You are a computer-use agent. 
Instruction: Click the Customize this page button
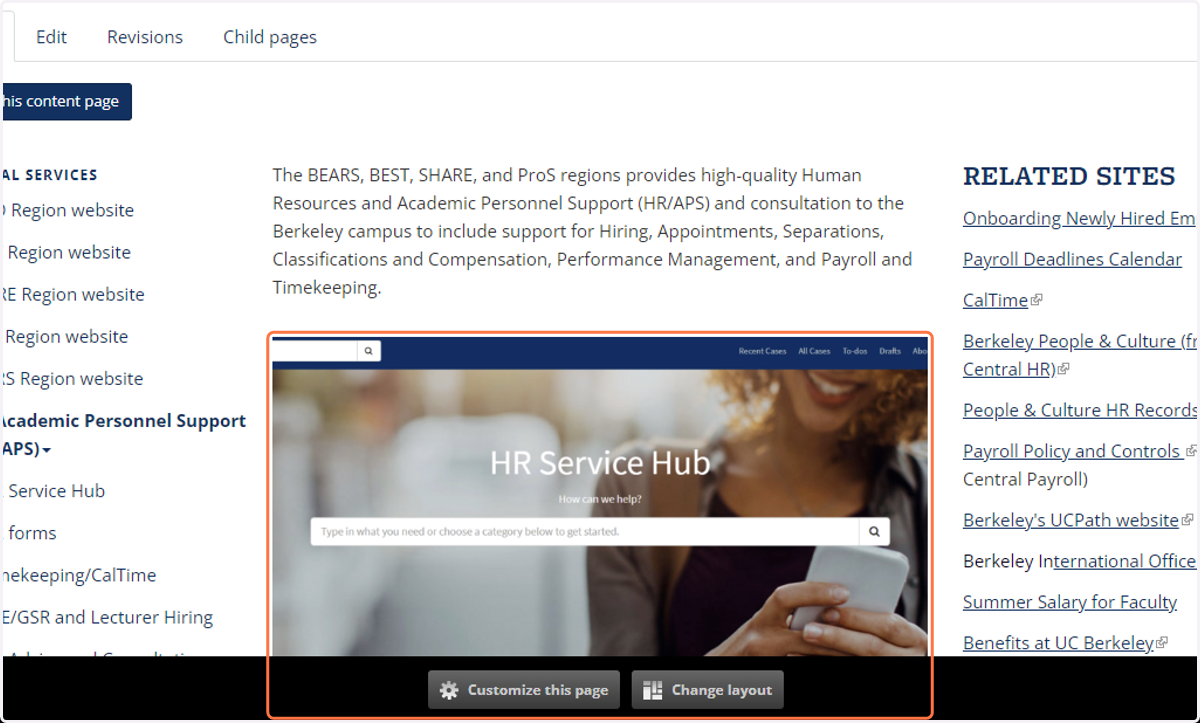pyautogui.click(x=524, y=690)
